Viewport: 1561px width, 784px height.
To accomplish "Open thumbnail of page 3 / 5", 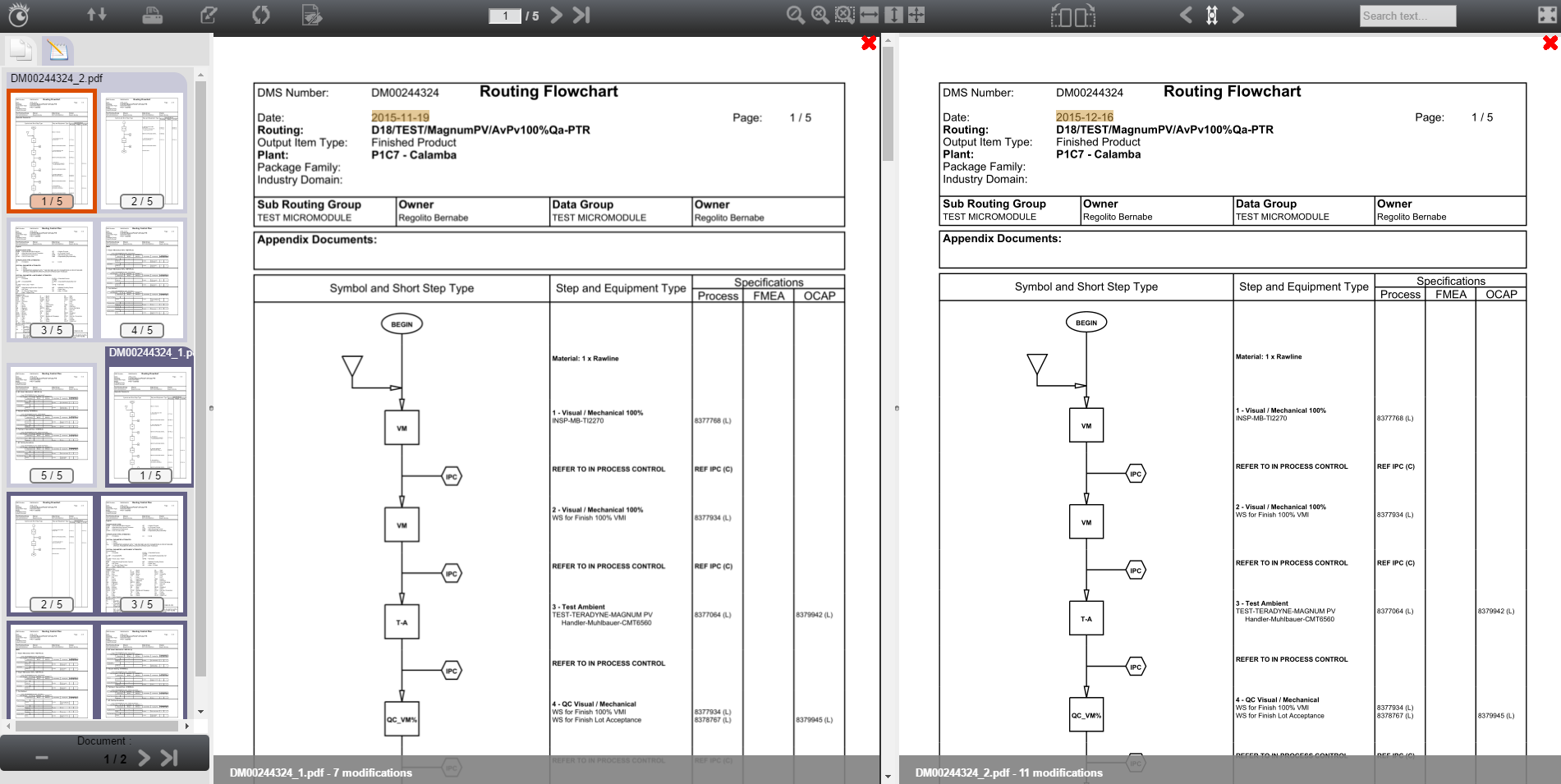I will [x=52, y=279].
